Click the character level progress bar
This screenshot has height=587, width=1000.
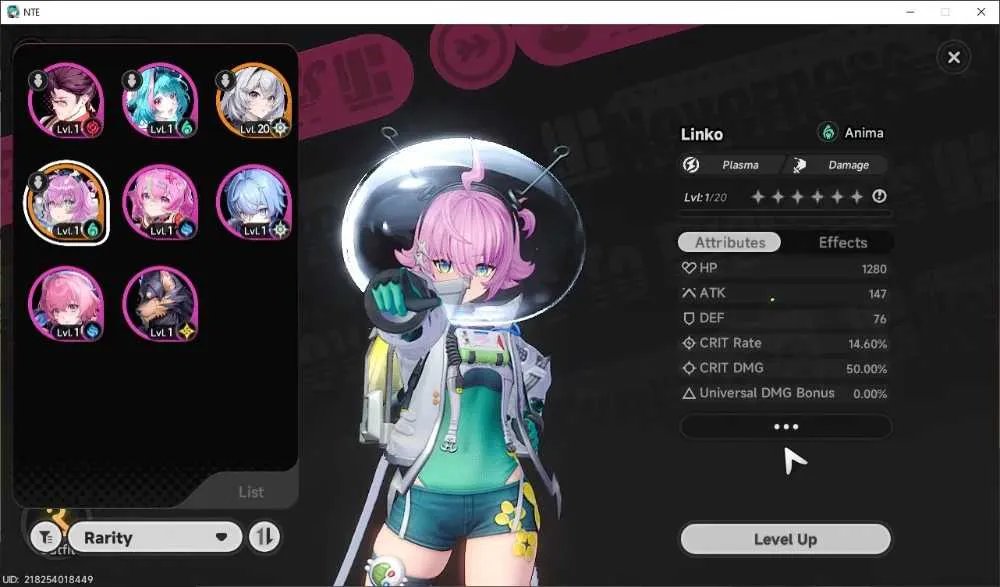pos(786,214)
